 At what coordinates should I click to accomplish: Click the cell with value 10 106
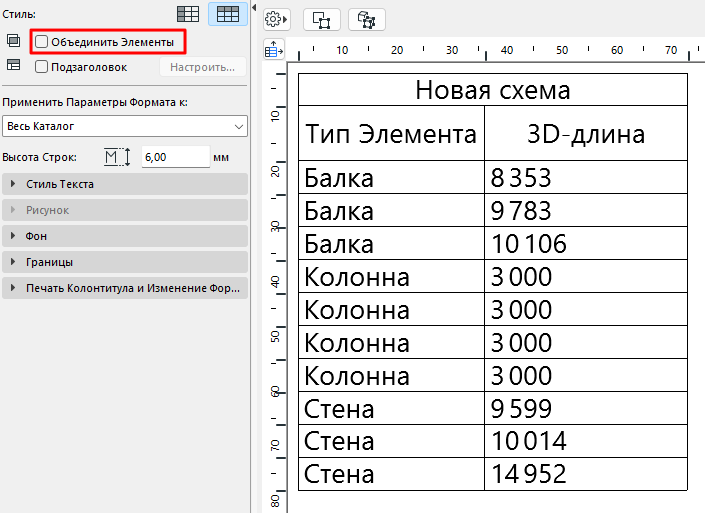click(x=586, y=243)
